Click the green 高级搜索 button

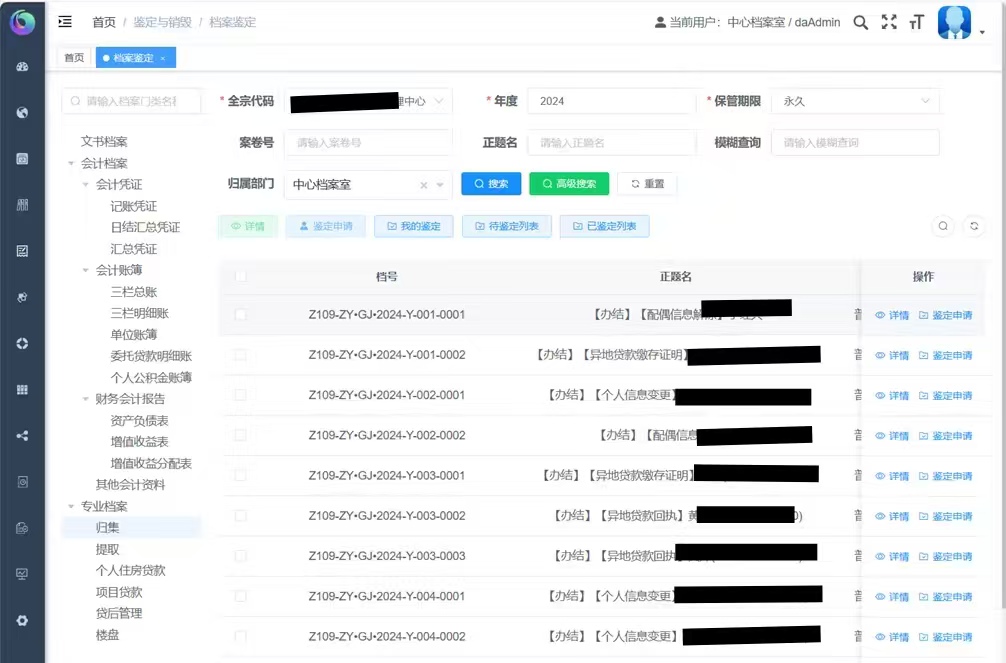[x=568, y=184]
